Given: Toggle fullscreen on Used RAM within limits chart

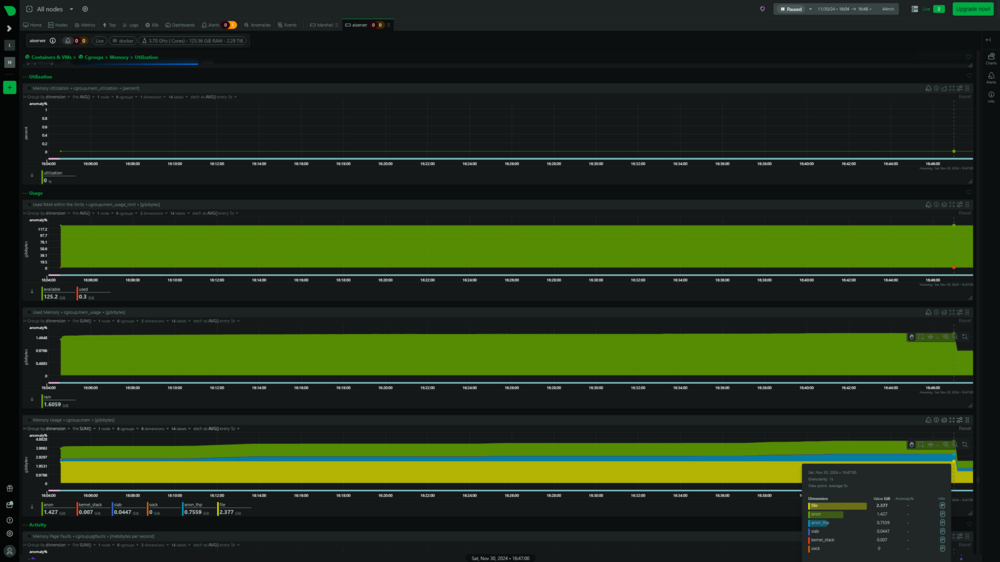Looking at the screenshot, I should click(x=952, y=205).
